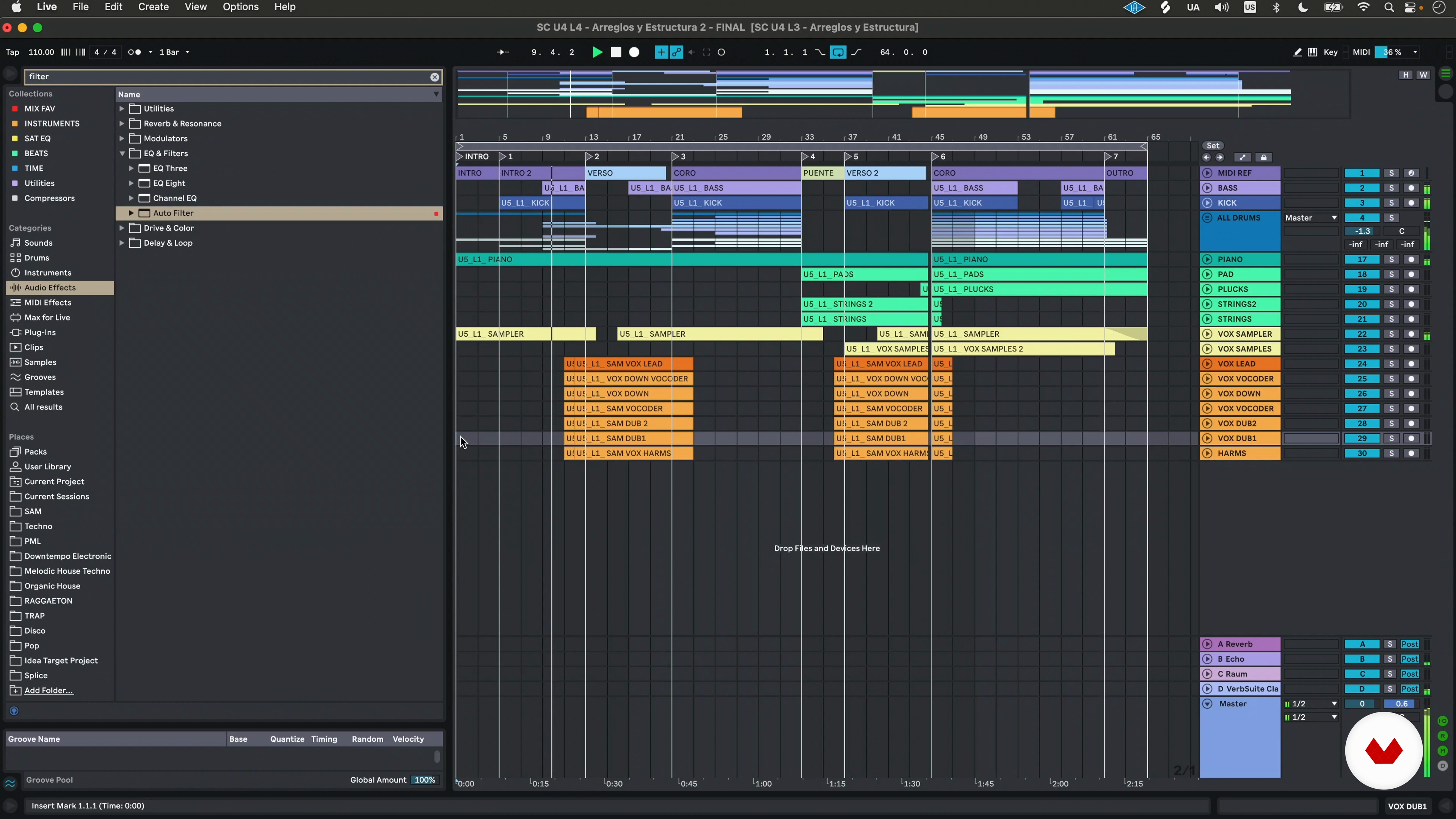Image resolution: width=1456 pixels, height=819 pixels.
Task: Solo the BASS track
Action: coord(1391,188)
